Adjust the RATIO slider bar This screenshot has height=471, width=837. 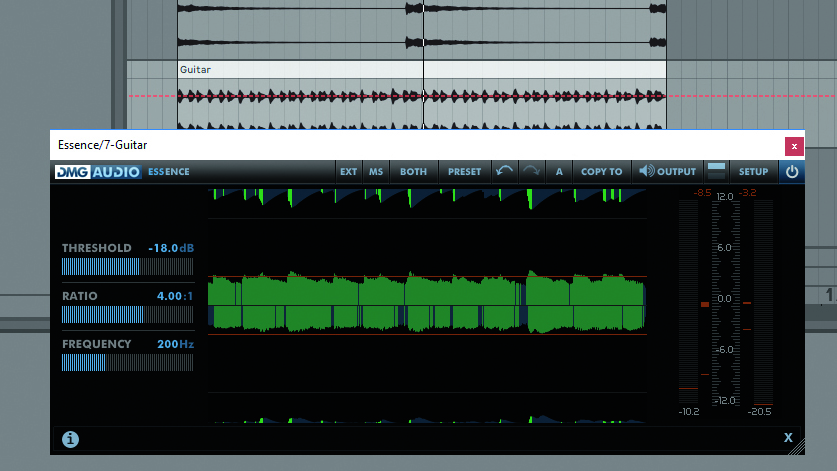pos(128,314)
